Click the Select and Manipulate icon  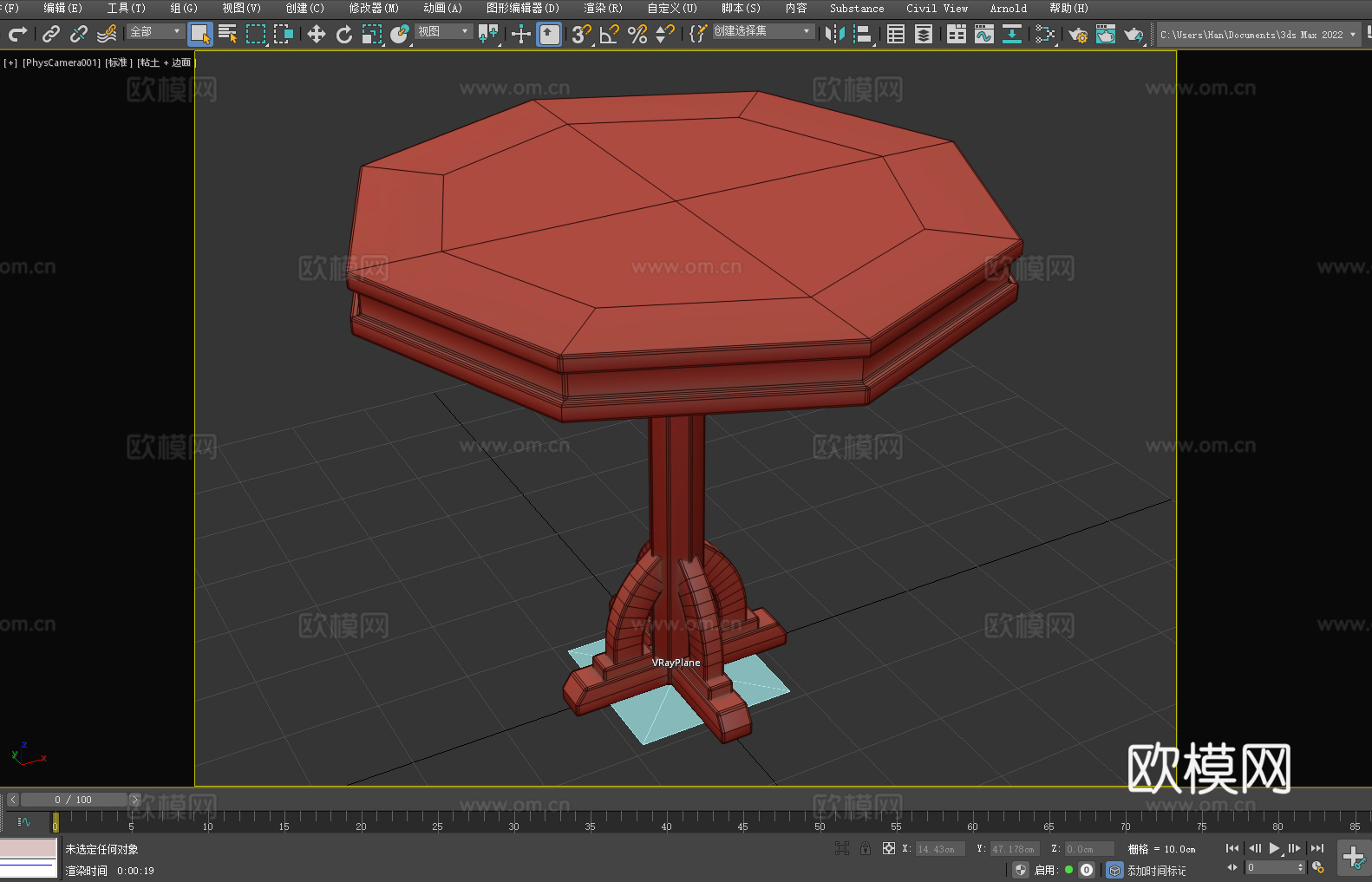click(521, 34)
